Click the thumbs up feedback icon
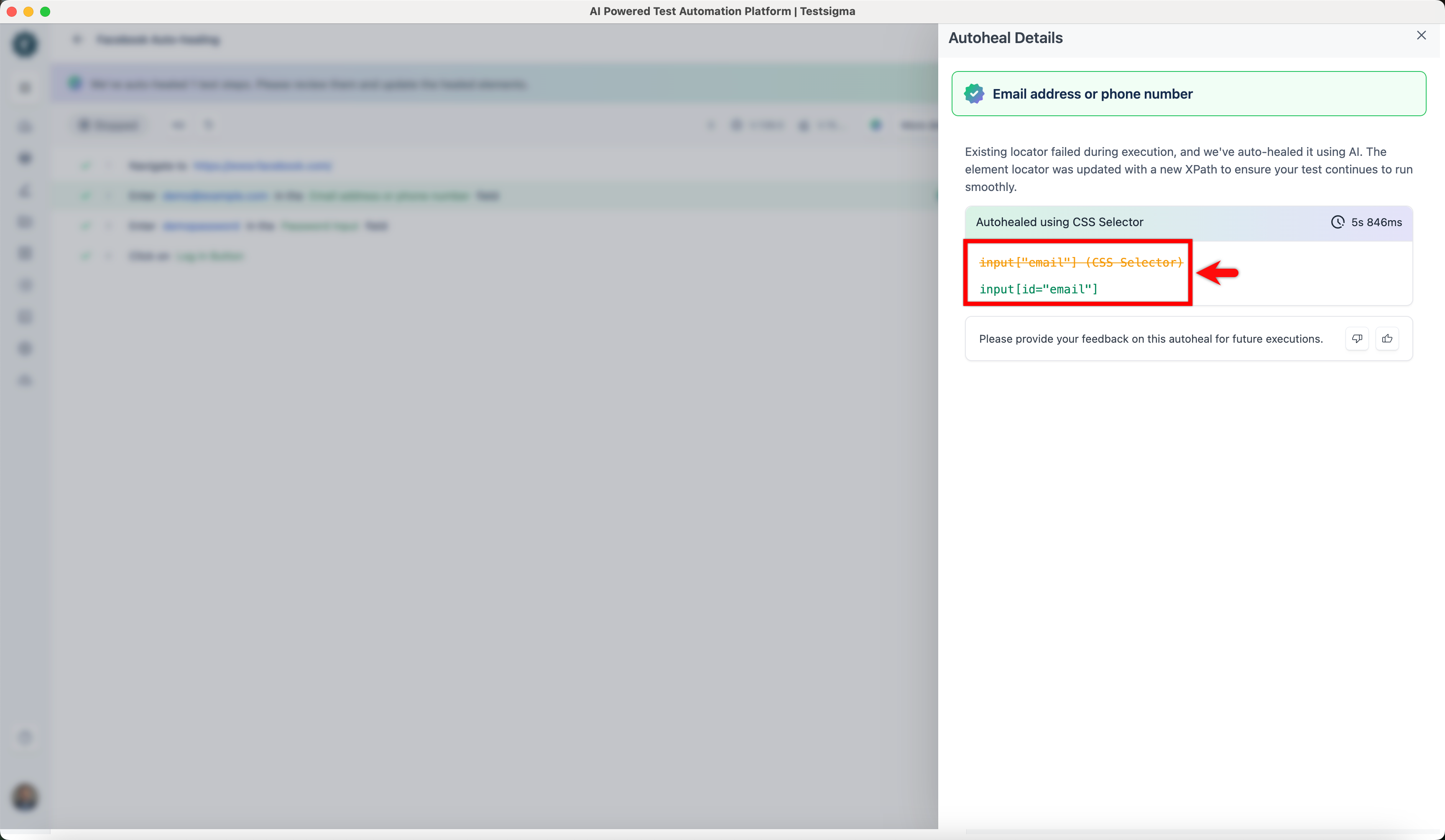This screenshot has height=840, width=1445. click(x=1386, y=339)
